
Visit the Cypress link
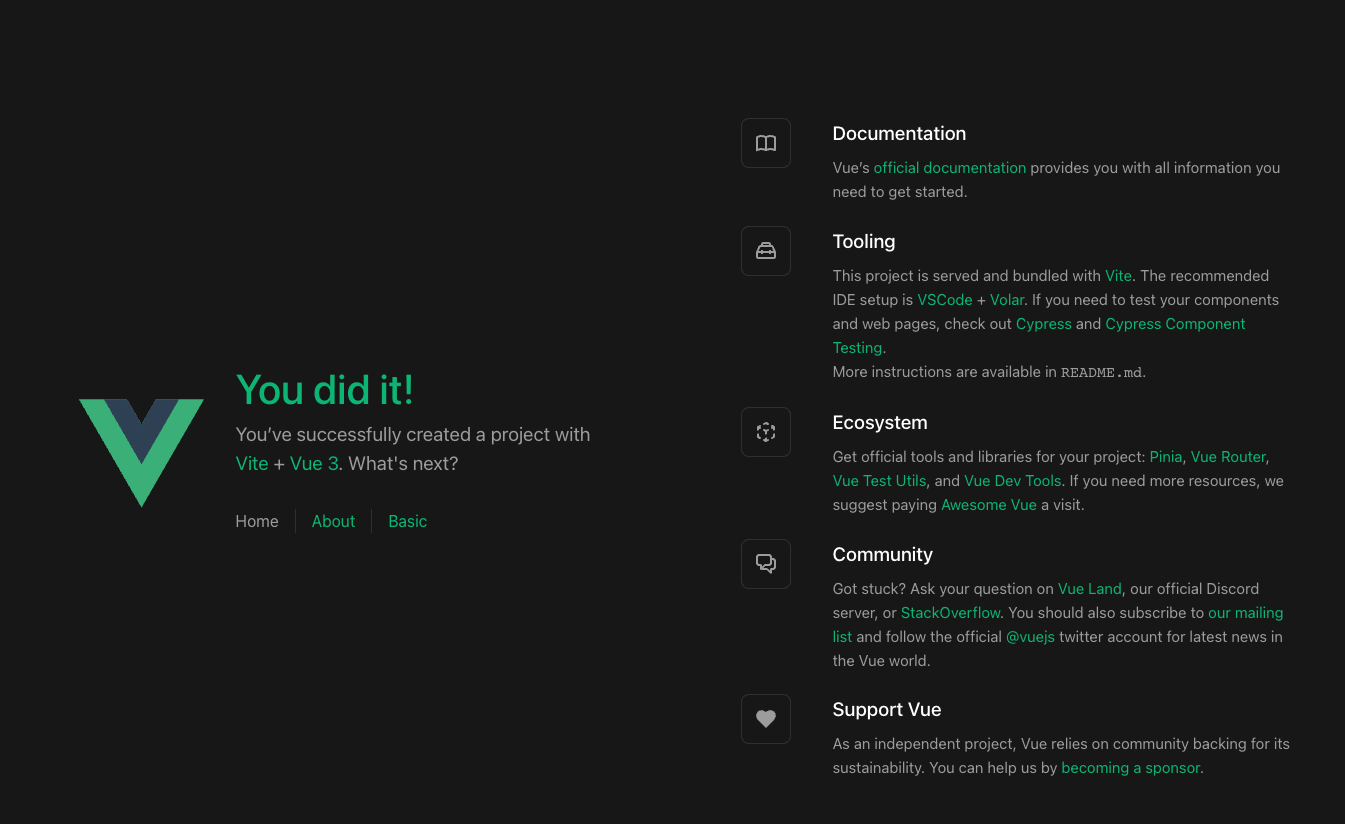tap(1043, 323)
